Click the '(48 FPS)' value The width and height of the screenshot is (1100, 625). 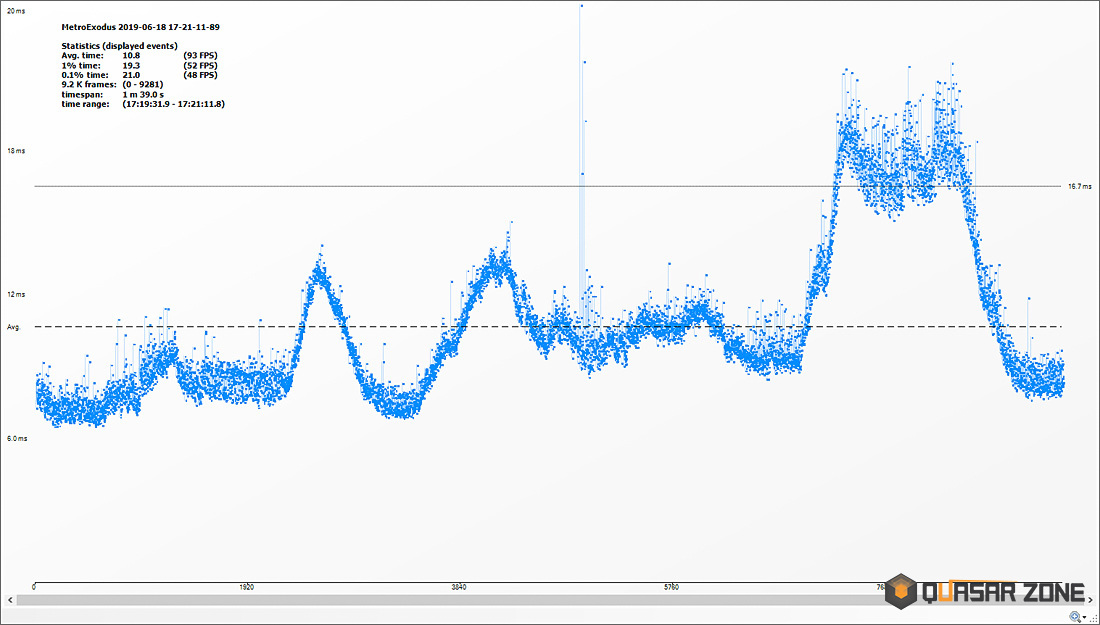click(200, 75)
